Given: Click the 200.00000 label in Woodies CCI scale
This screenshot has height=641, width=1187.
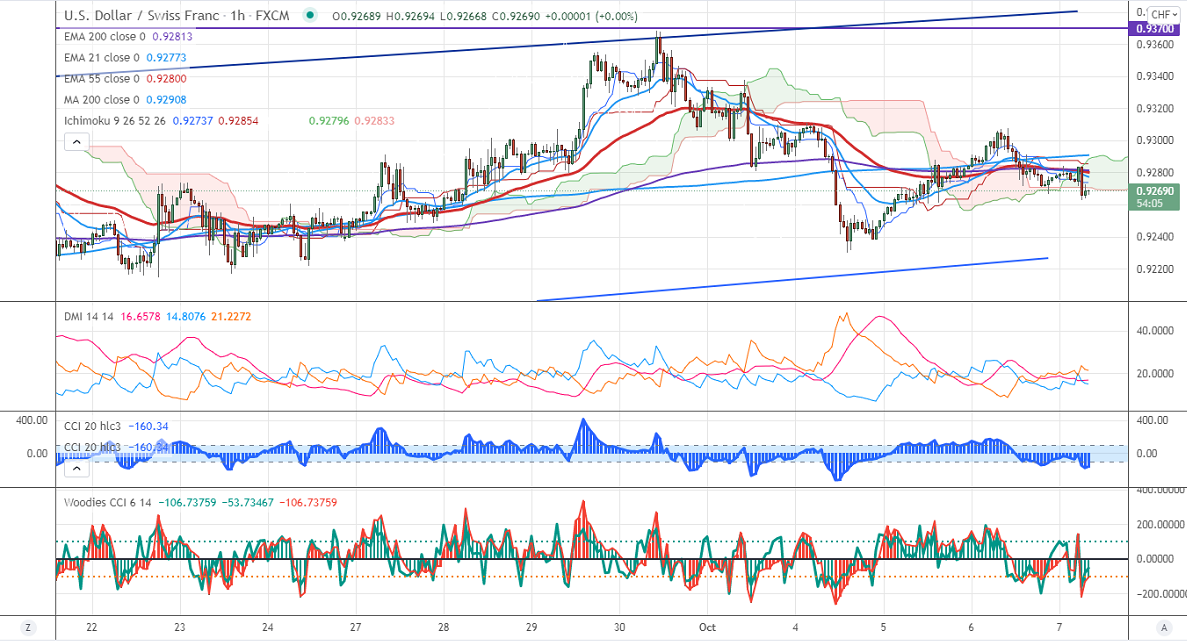Looking at the screenshot, I should 1159,524.
